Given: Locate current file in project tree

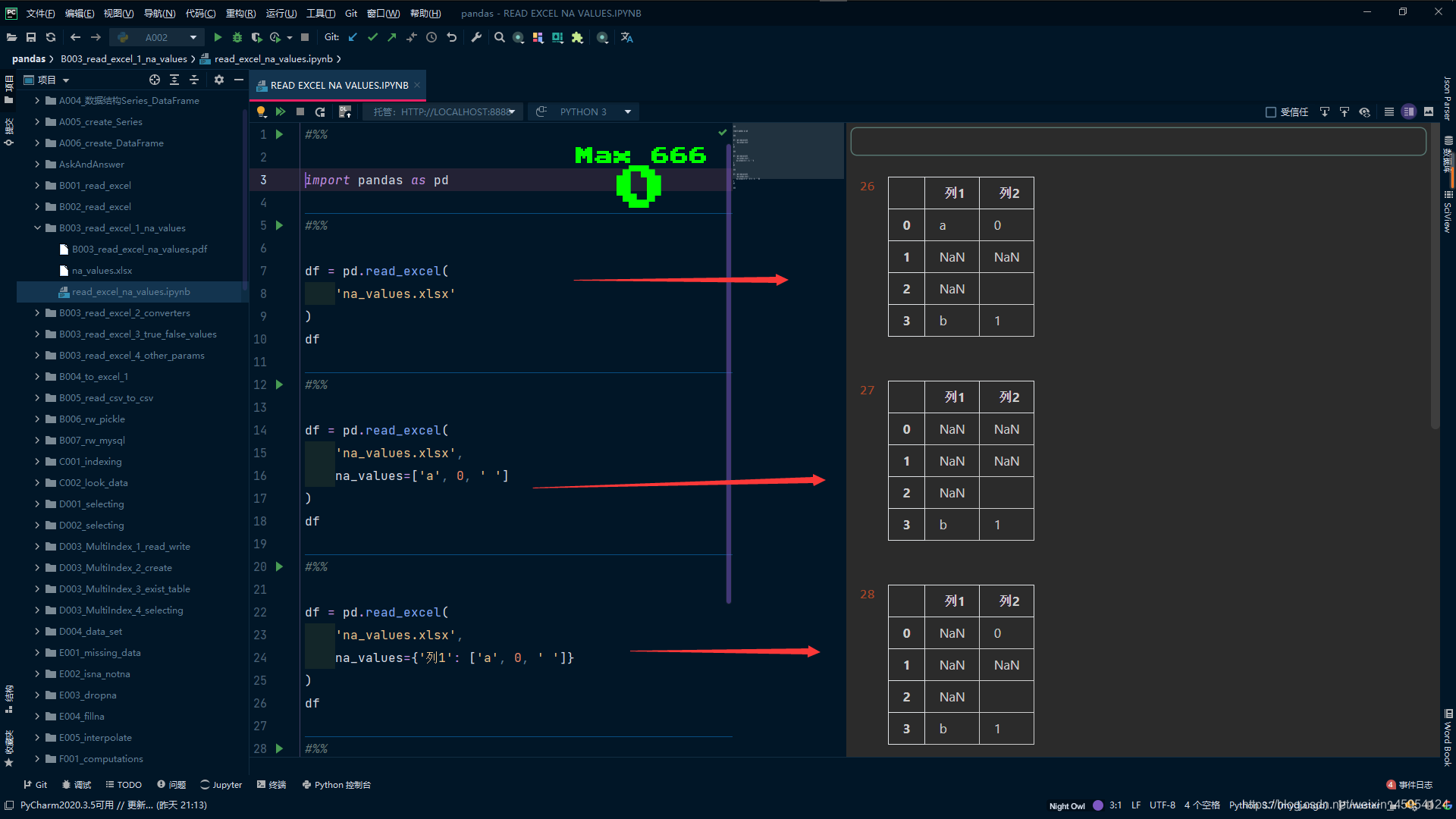Looking at the screenshot, I should pos(155,80).
